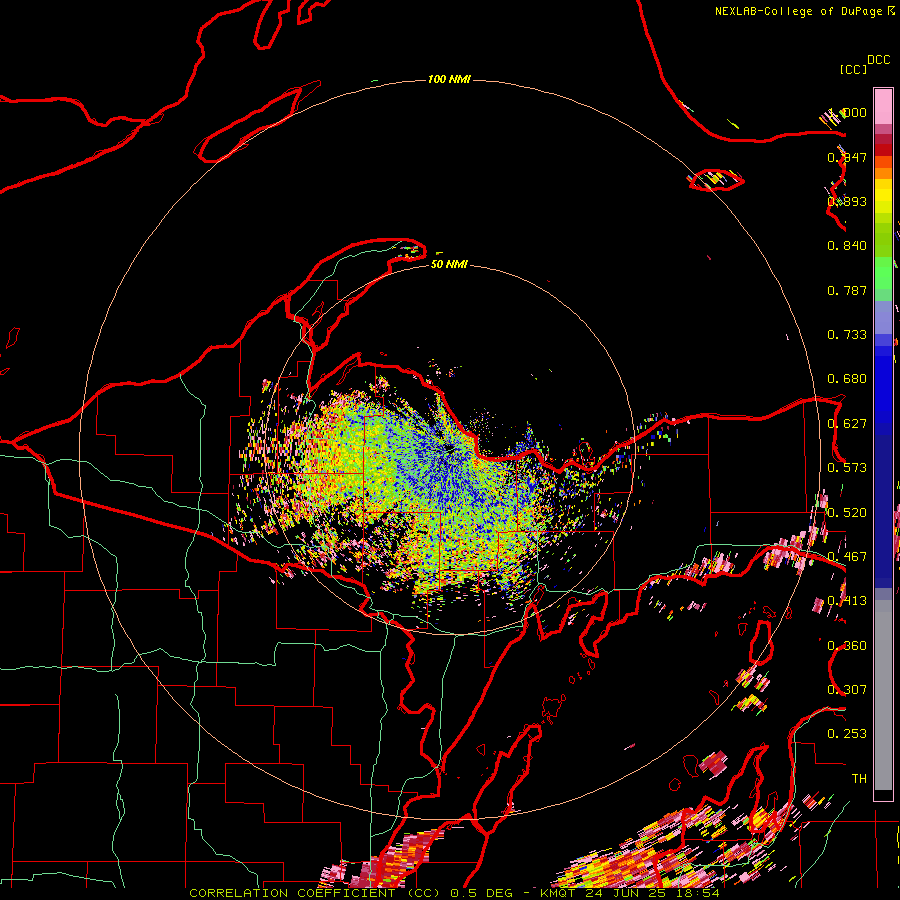Image resolution: width=900 pixels, height=900 pixels.
Task: Click the 50 NMI range ring label
Action: pos(449,264)
